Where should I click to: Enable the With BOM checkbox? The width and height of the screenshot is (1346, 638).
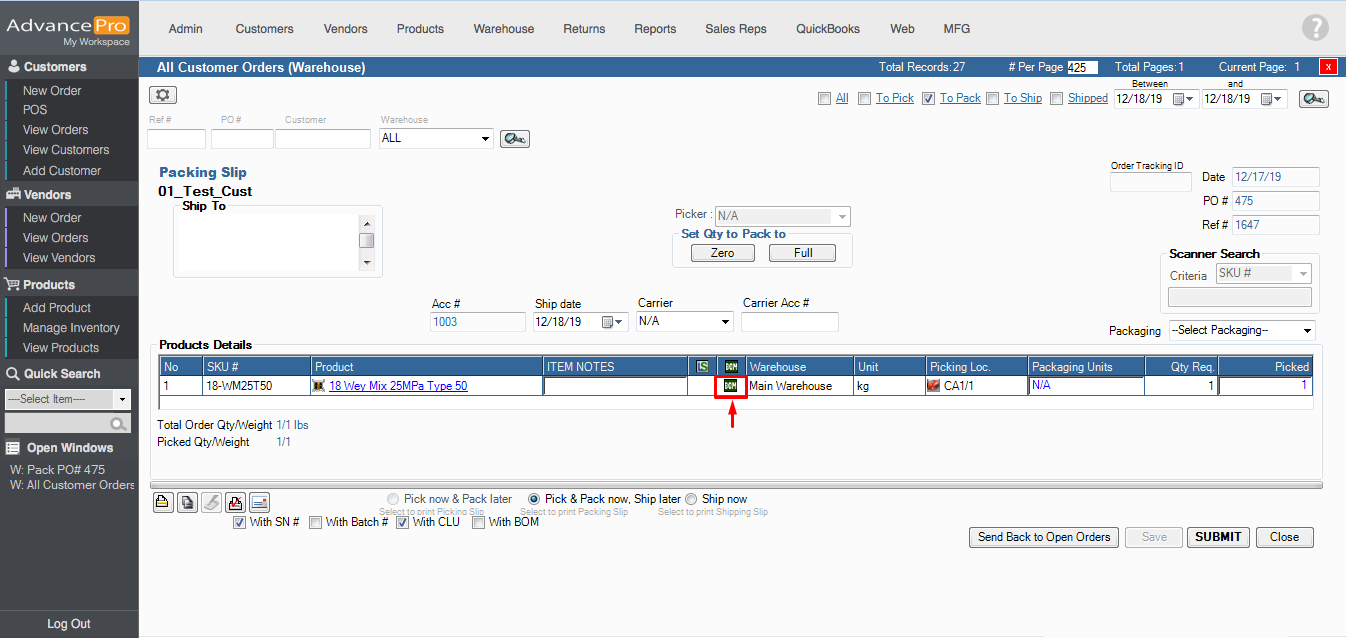479,522
